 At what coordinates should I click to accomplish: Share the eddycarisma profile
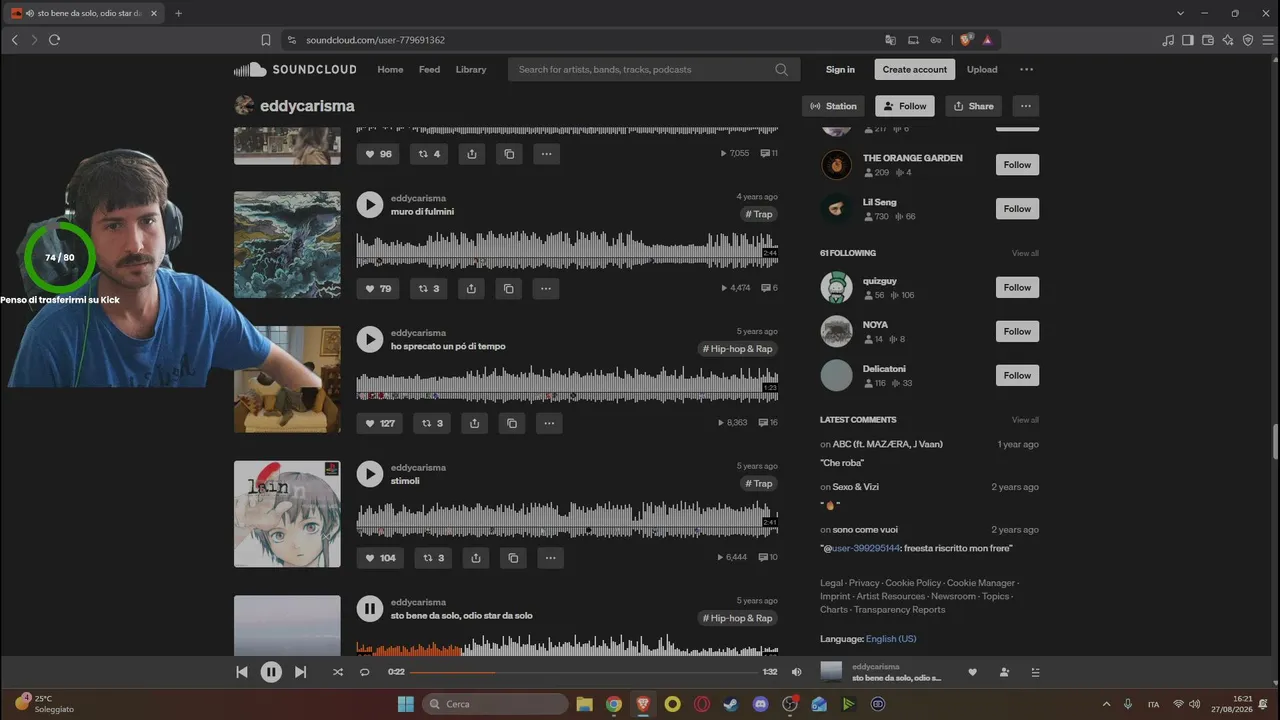coord(973,106)
